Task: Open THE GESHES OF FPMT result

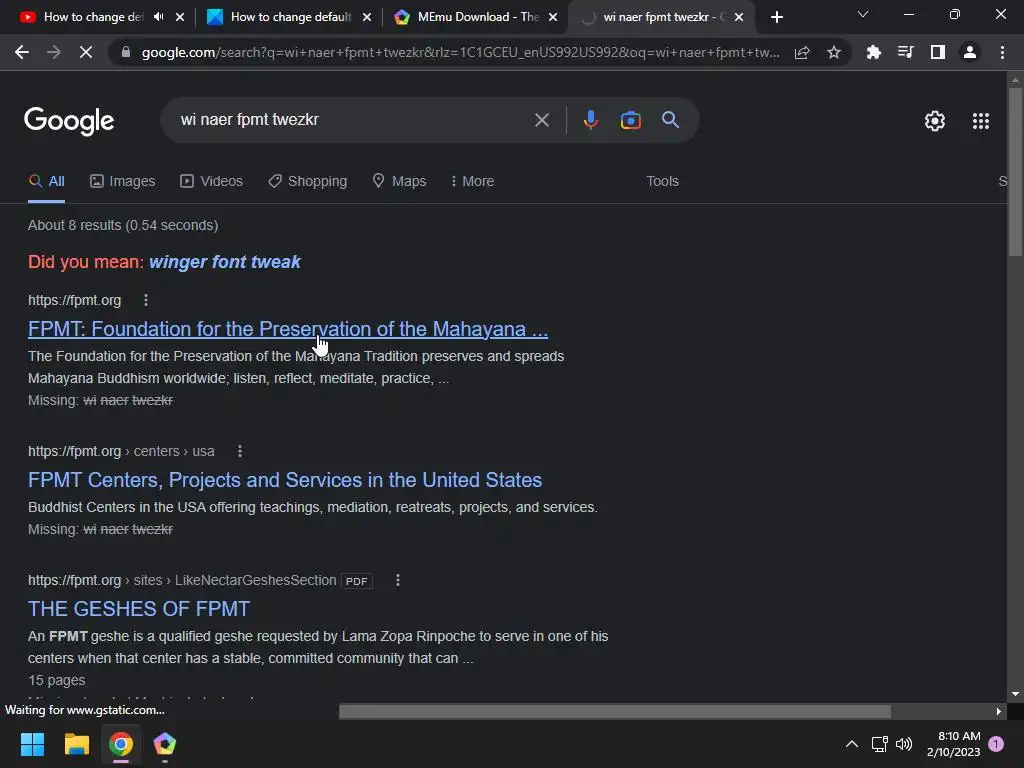Action: coord(138,609)
